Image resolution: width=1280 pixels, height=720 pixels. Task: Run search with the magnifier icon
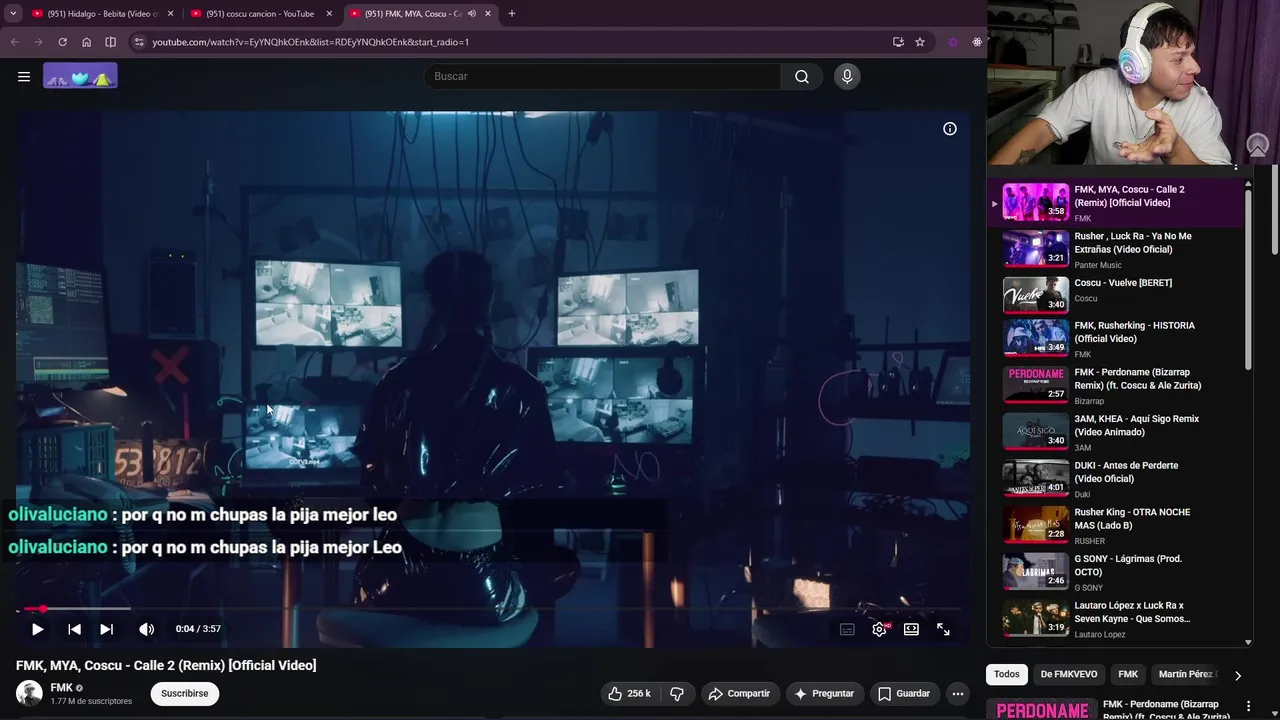coord(802,77)
